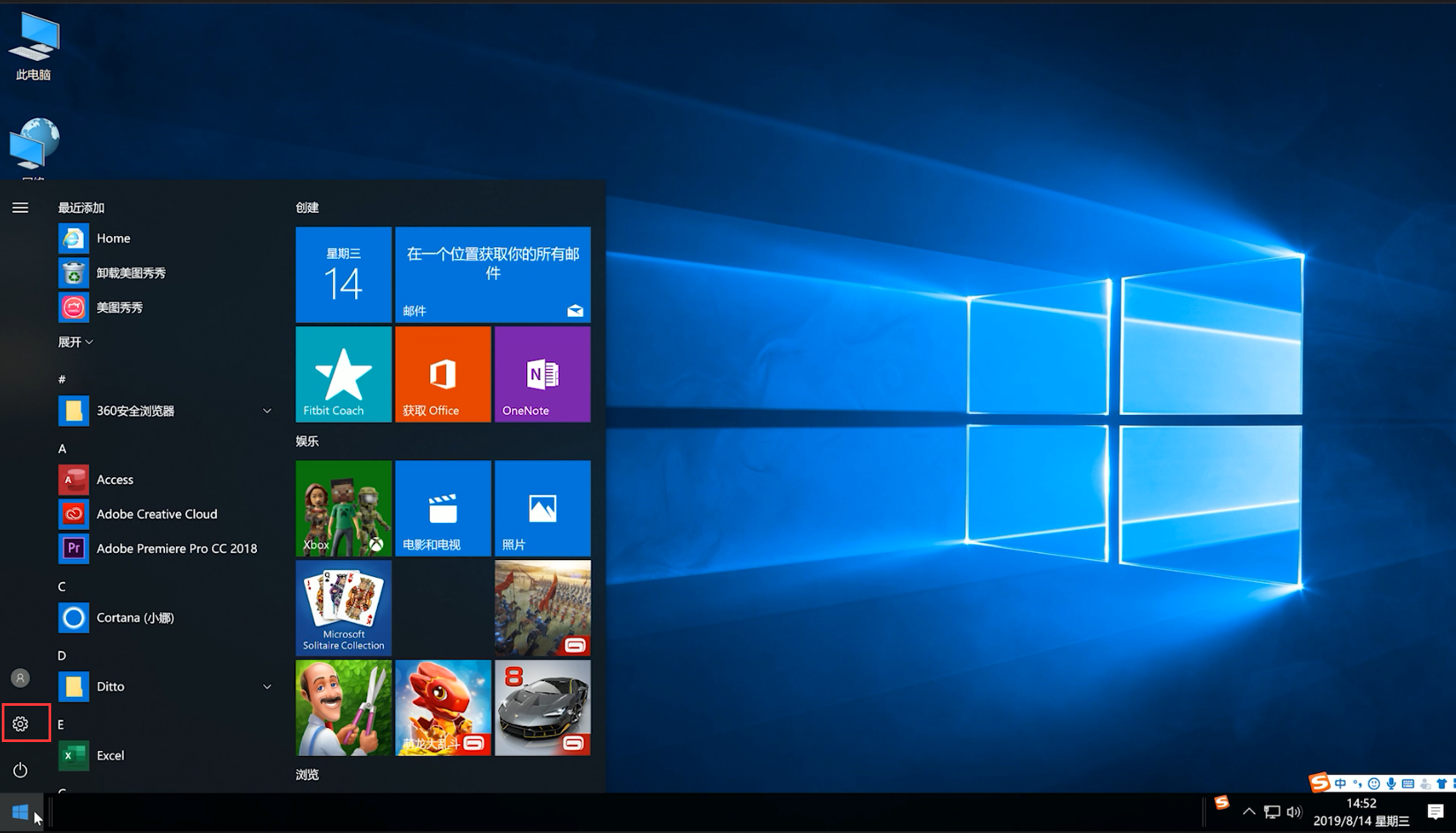Click the C letter header above Cortana
The image size is (1456, 833).
62,587
